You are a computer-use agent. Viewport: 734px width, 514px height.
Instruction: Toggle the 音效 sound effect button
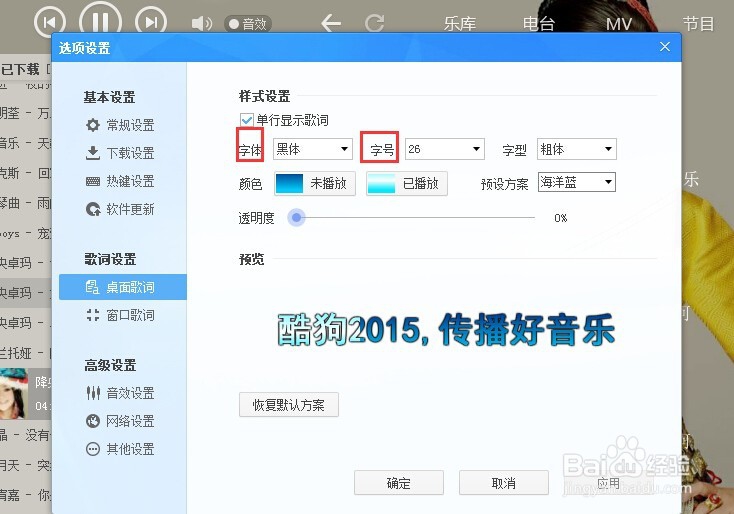coord(248,23)
